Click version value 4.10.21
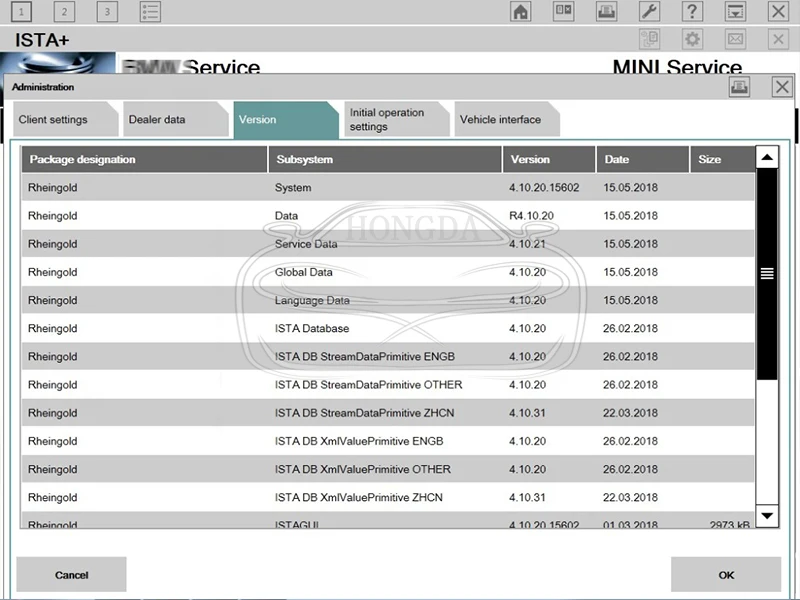Viewport: 800px width, 600px height. click(x=527, y=244)
